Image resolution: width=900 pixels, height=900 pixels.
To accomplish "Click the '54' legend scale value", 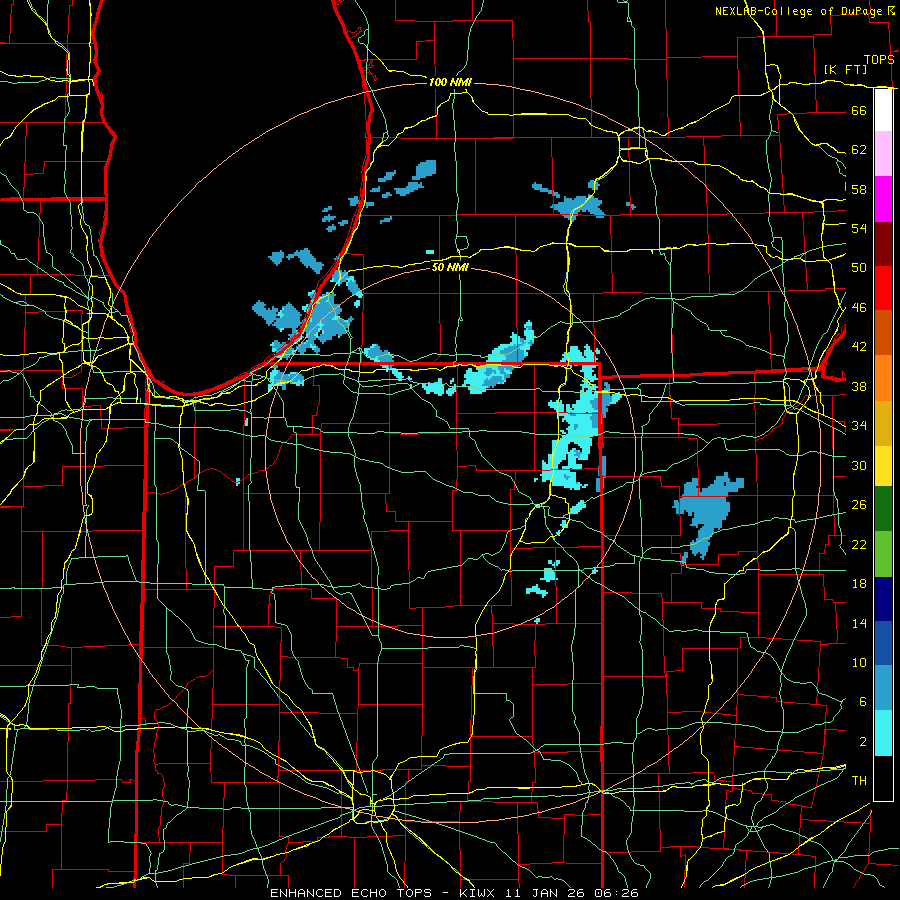I will pyautogui.click(x=859, y=228).
